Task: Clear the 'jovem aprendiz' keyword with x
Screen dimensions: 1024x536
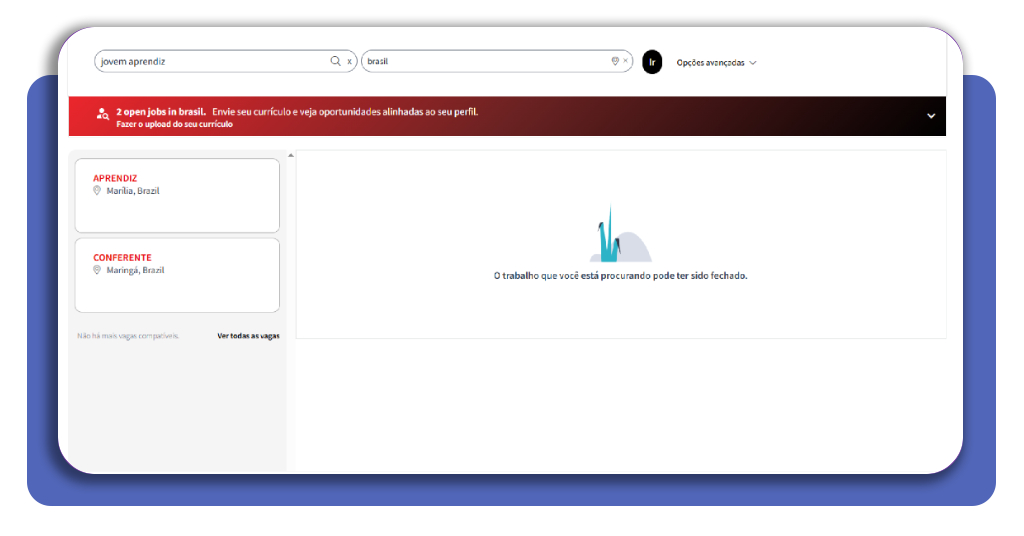Action: click(x=349, y=61)
